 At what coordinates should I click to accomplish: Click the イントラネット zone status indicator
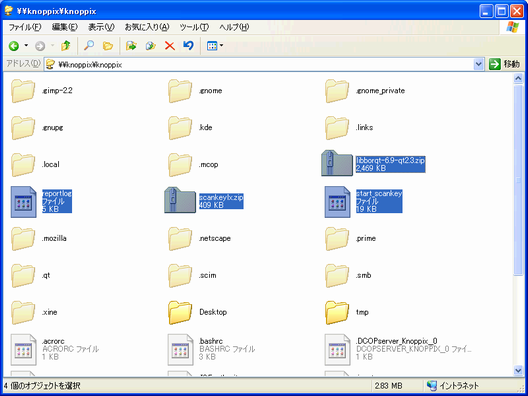453,386
